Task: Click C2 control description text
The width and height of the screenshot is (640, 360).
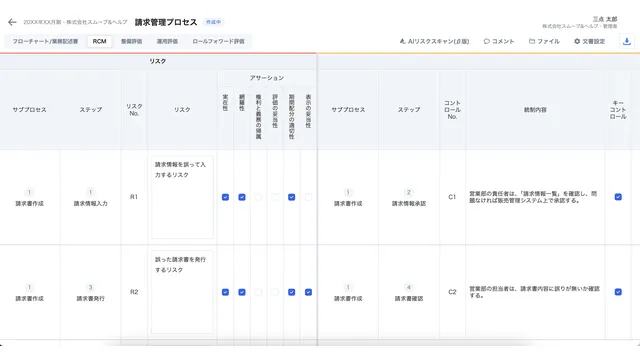Action: click(x=534, y=292)
